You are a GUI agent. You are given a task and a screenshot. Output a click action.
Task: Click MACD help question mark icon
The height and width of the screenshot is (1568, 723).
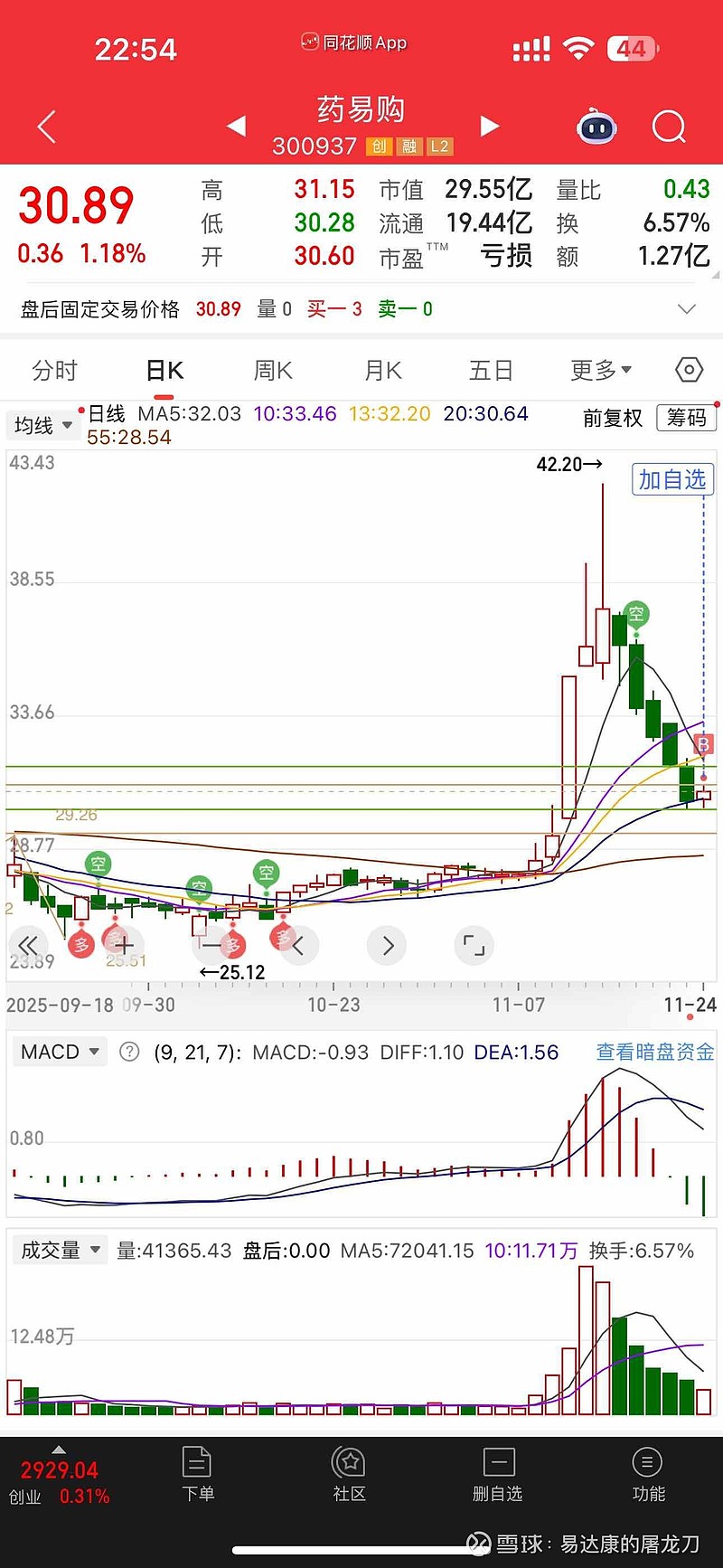(130, 1052)
